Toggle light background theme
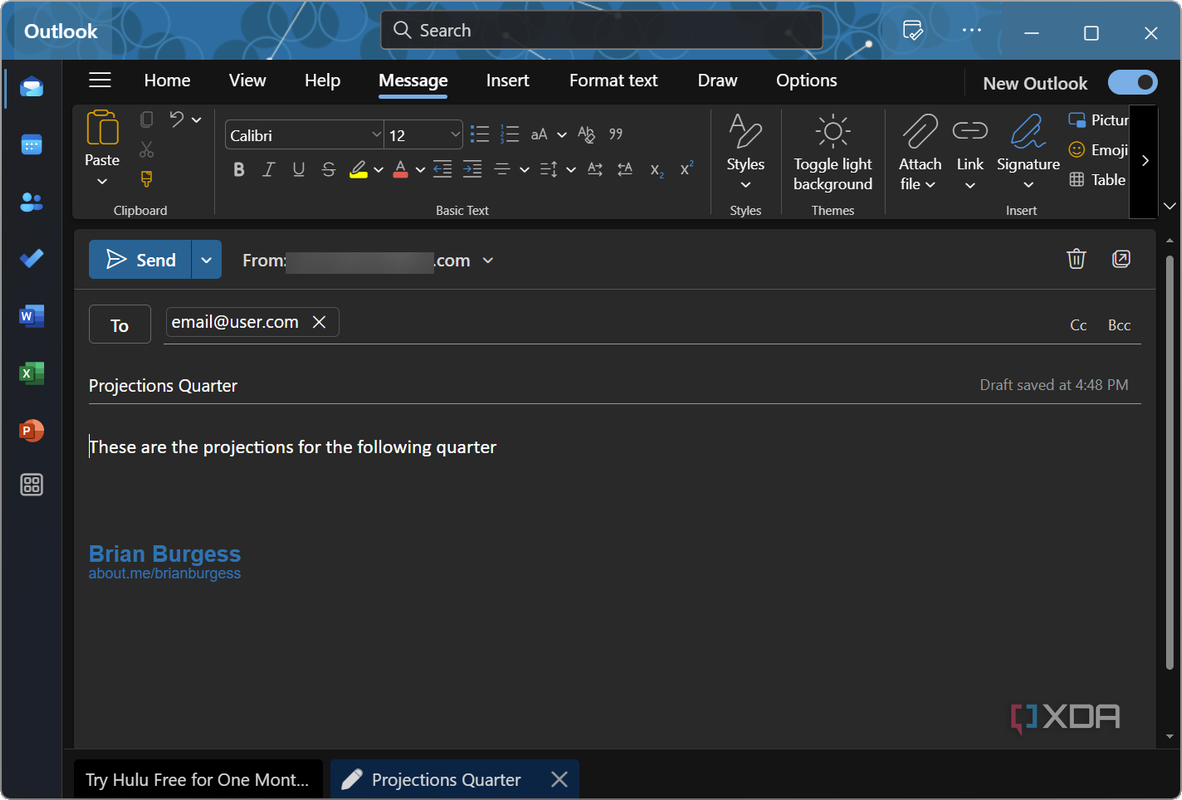The image size is (1182, 800). click(832, 152)
